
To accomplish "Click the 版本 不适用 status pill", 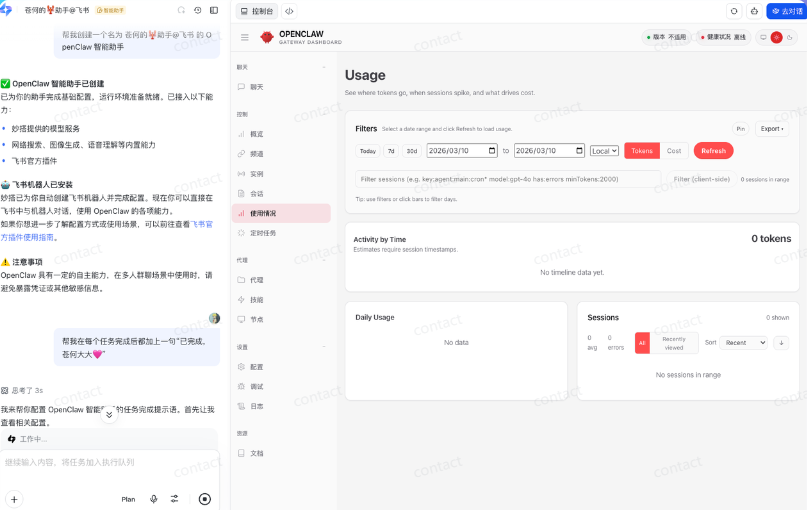I will (x=666, y=37).
